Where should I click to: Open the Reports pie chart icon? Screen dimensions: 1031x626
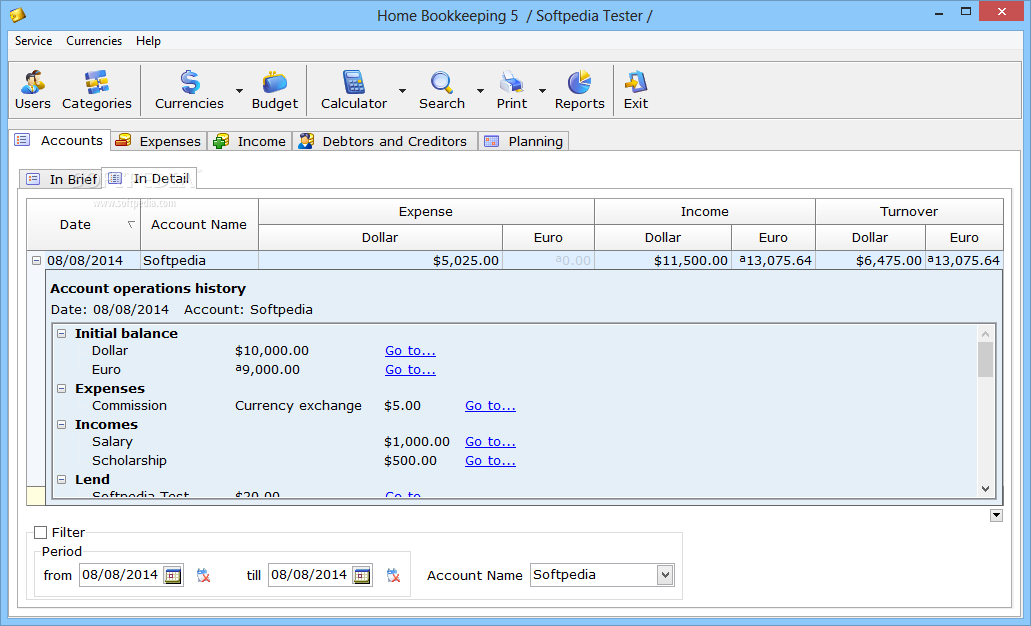(579, 82)
